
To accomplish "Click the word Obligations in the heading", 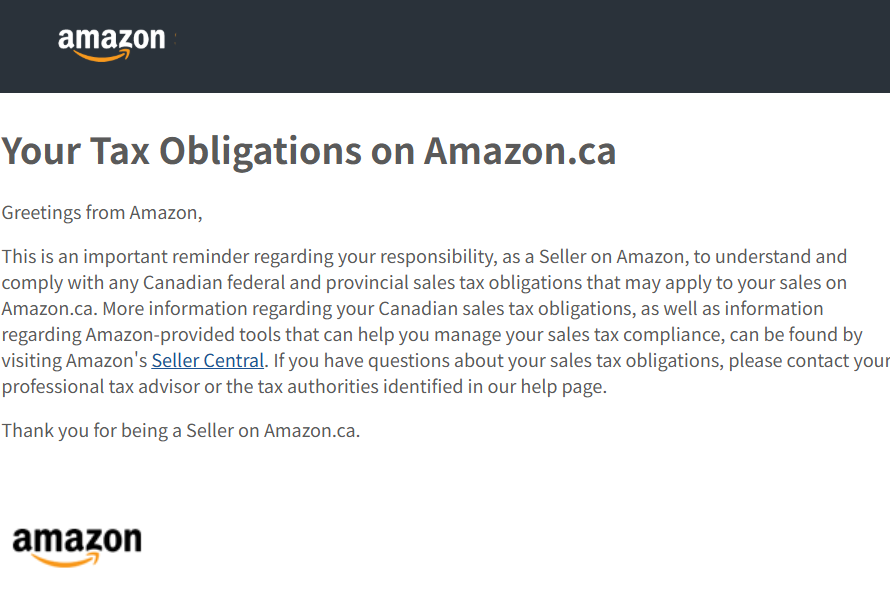I will [x=260, y=152].
